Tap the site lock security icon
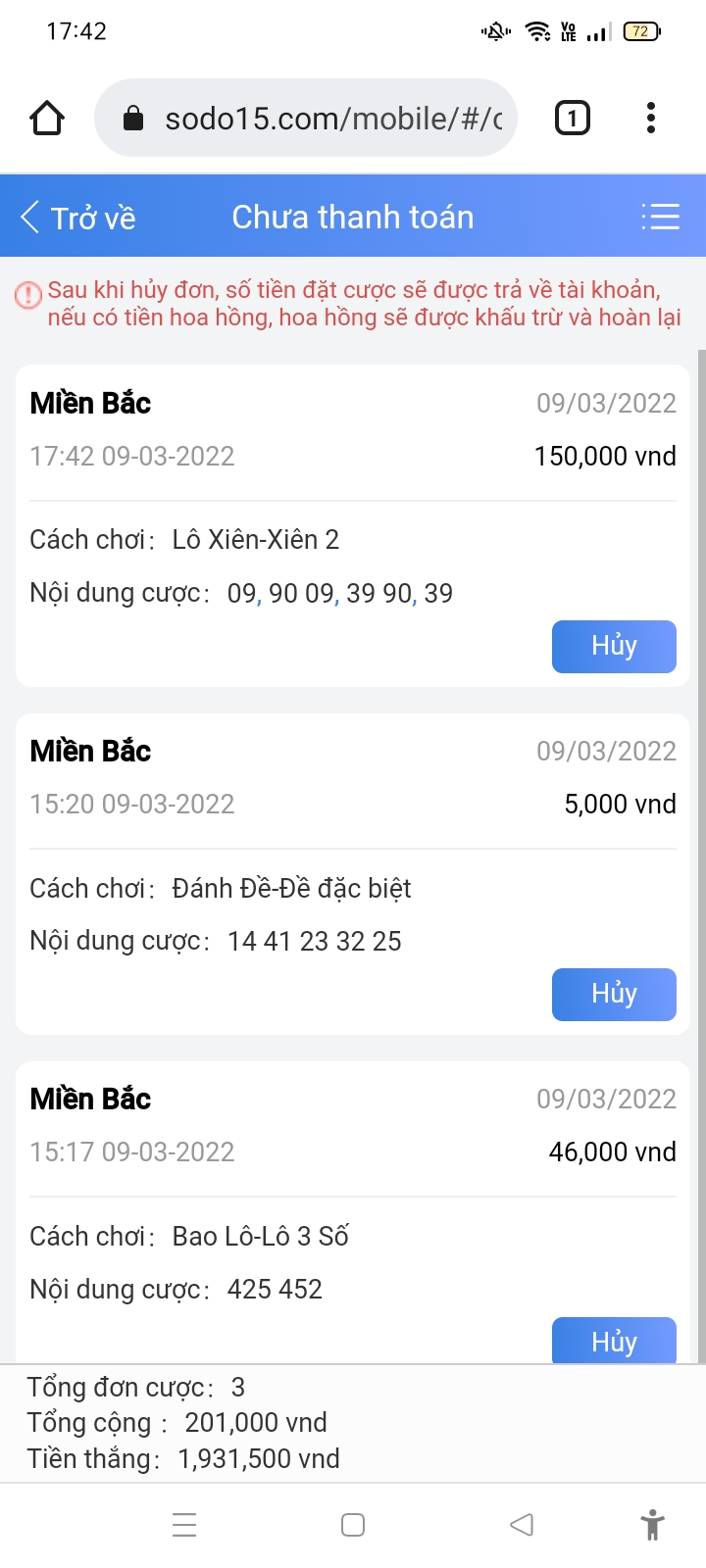Viewport: 706px width, 1568px height. [133, 120]
